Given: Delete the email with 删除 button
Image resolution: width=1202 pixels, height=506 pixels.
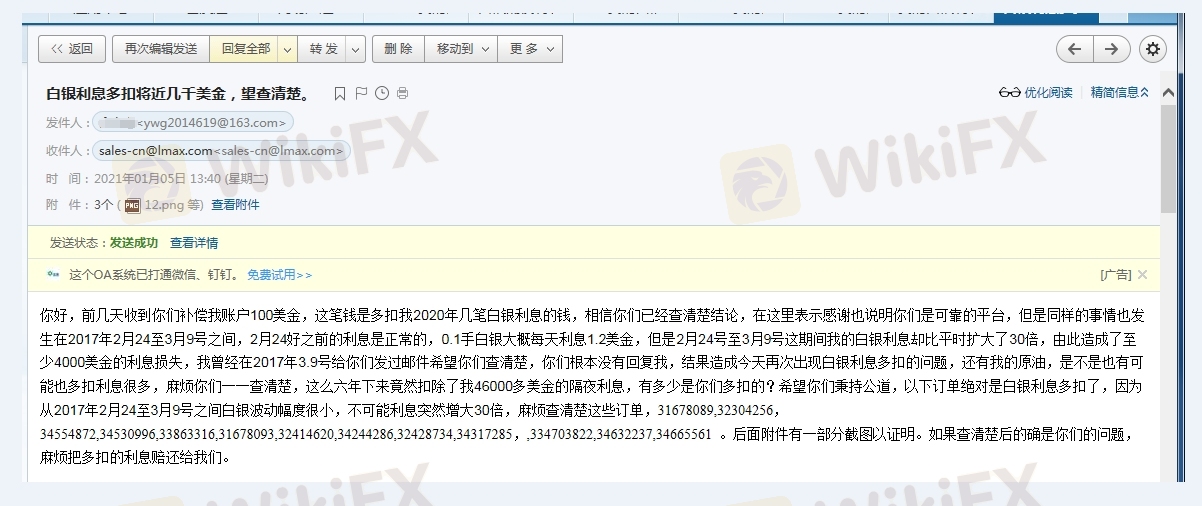Looking at the screenshot, I should 398,49.
